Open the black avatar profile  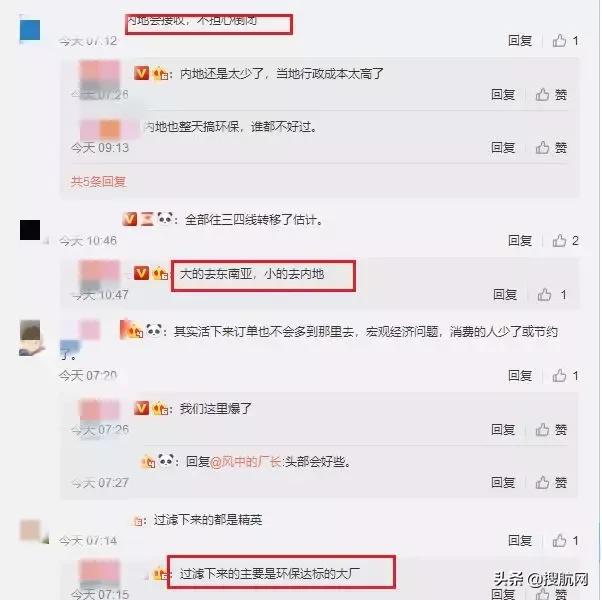pyautogui.click(x=30, y=230)
